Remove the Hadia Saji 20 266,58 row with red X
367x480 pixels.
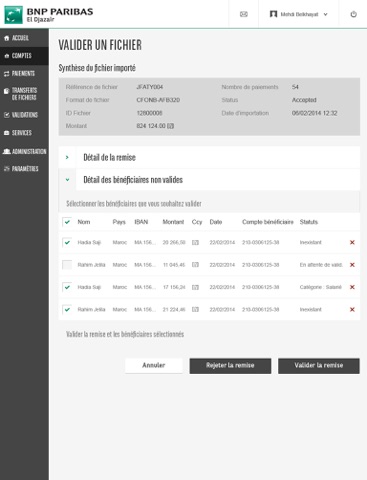(x=352, y=242)
